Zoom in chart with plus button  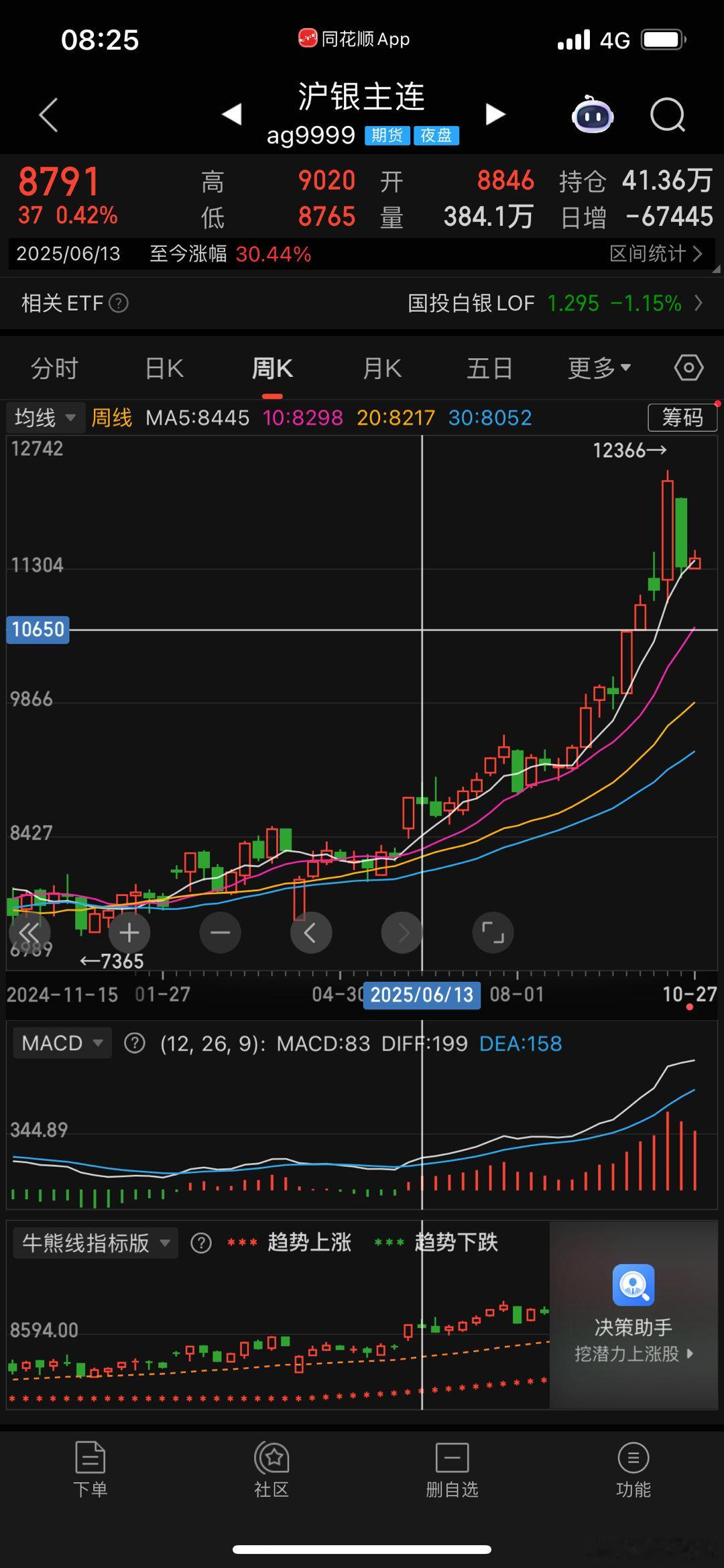[129, 932]
